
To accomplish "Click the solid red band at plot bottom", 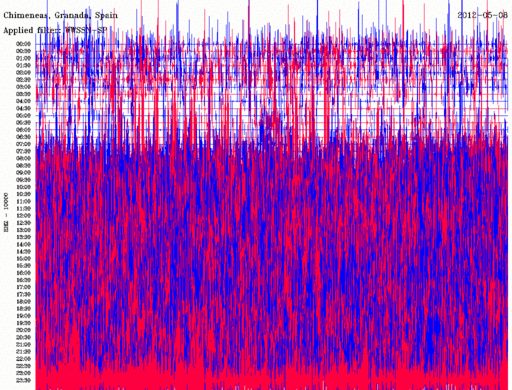I will click(x=272, y=380).
